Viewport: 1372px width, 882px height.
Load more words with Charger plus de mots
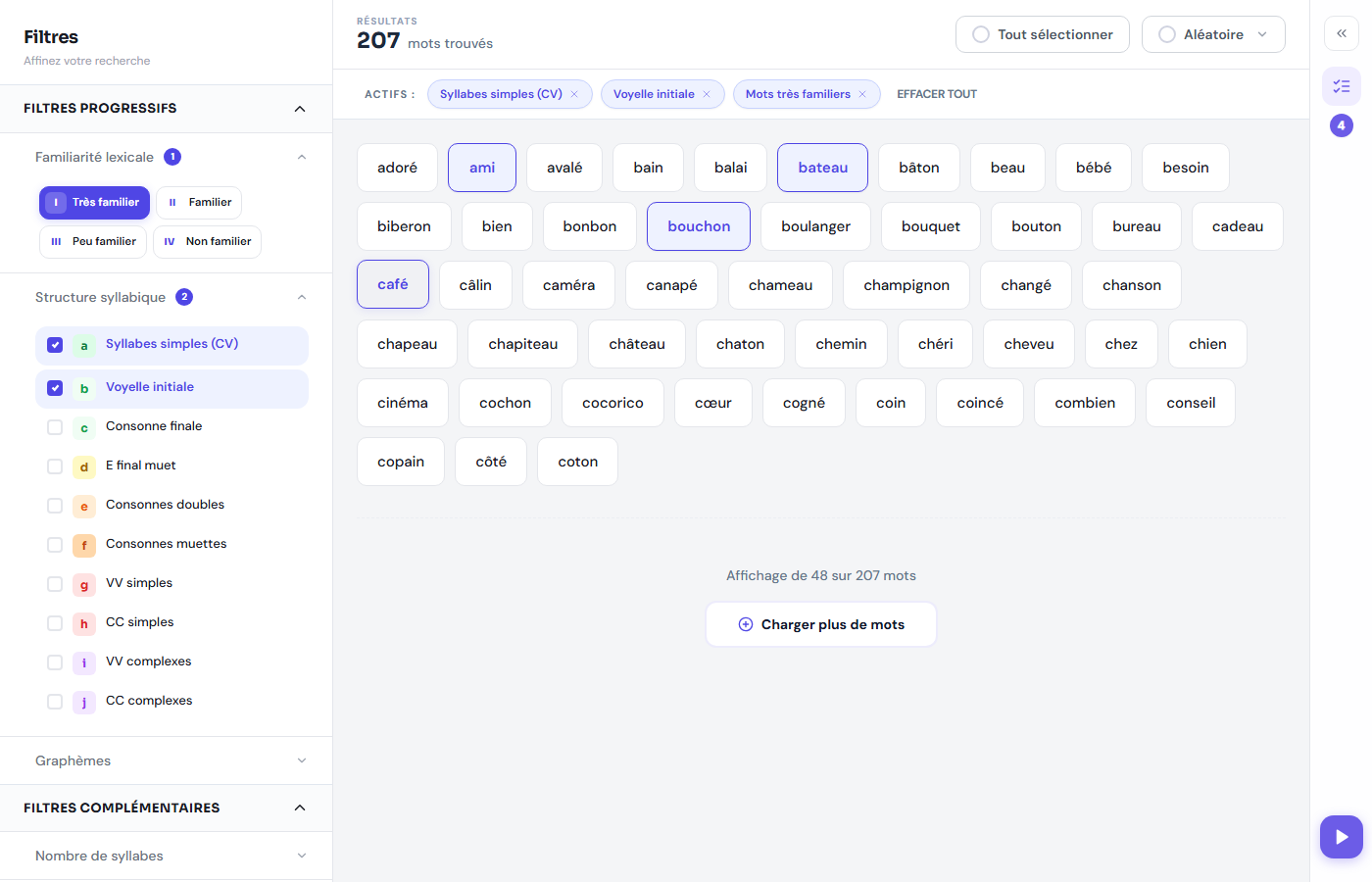click(821, 624)
